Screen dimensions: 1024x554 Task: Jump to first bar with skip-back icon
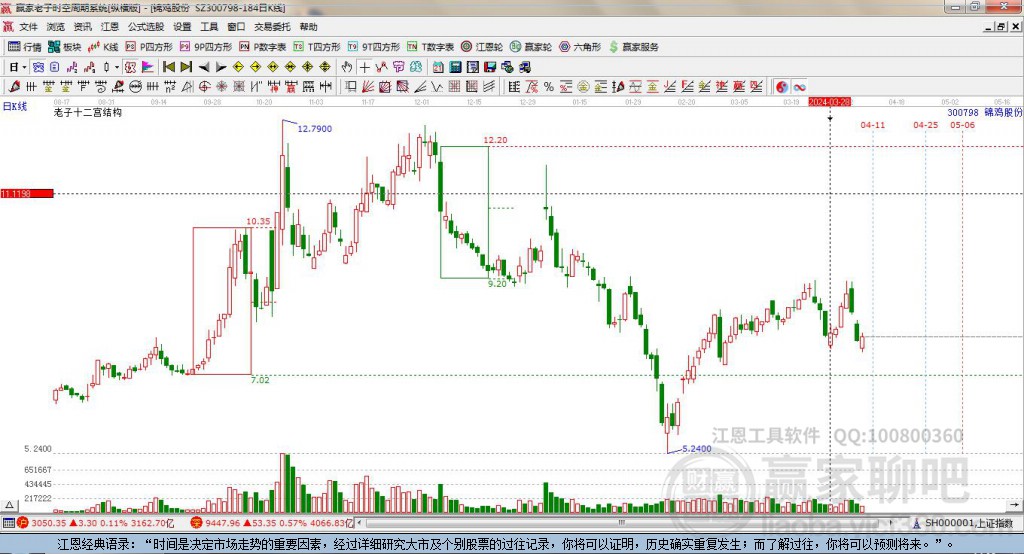[168, 67]
